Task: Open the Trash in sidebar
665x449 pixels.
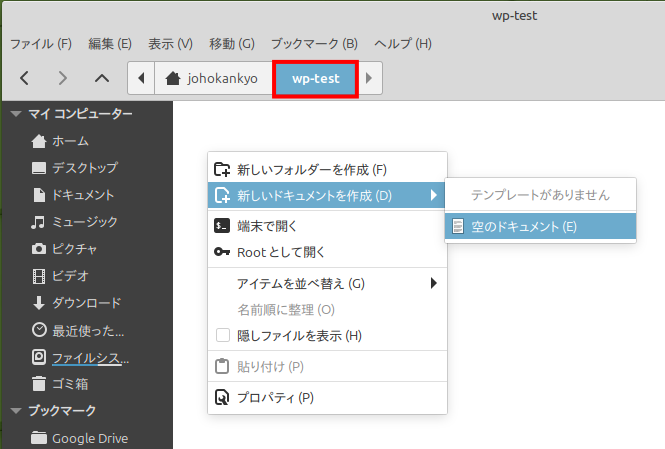Action: (x=70, y=383)
